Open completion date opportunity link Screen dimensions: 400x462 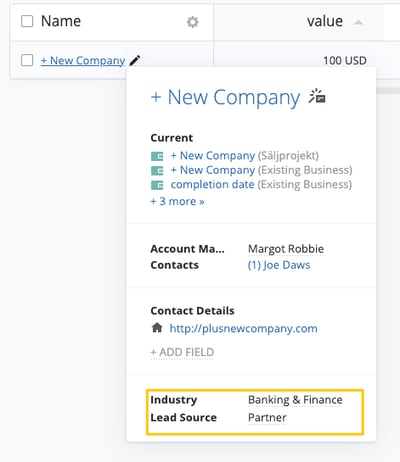click(x=212, y=184)
